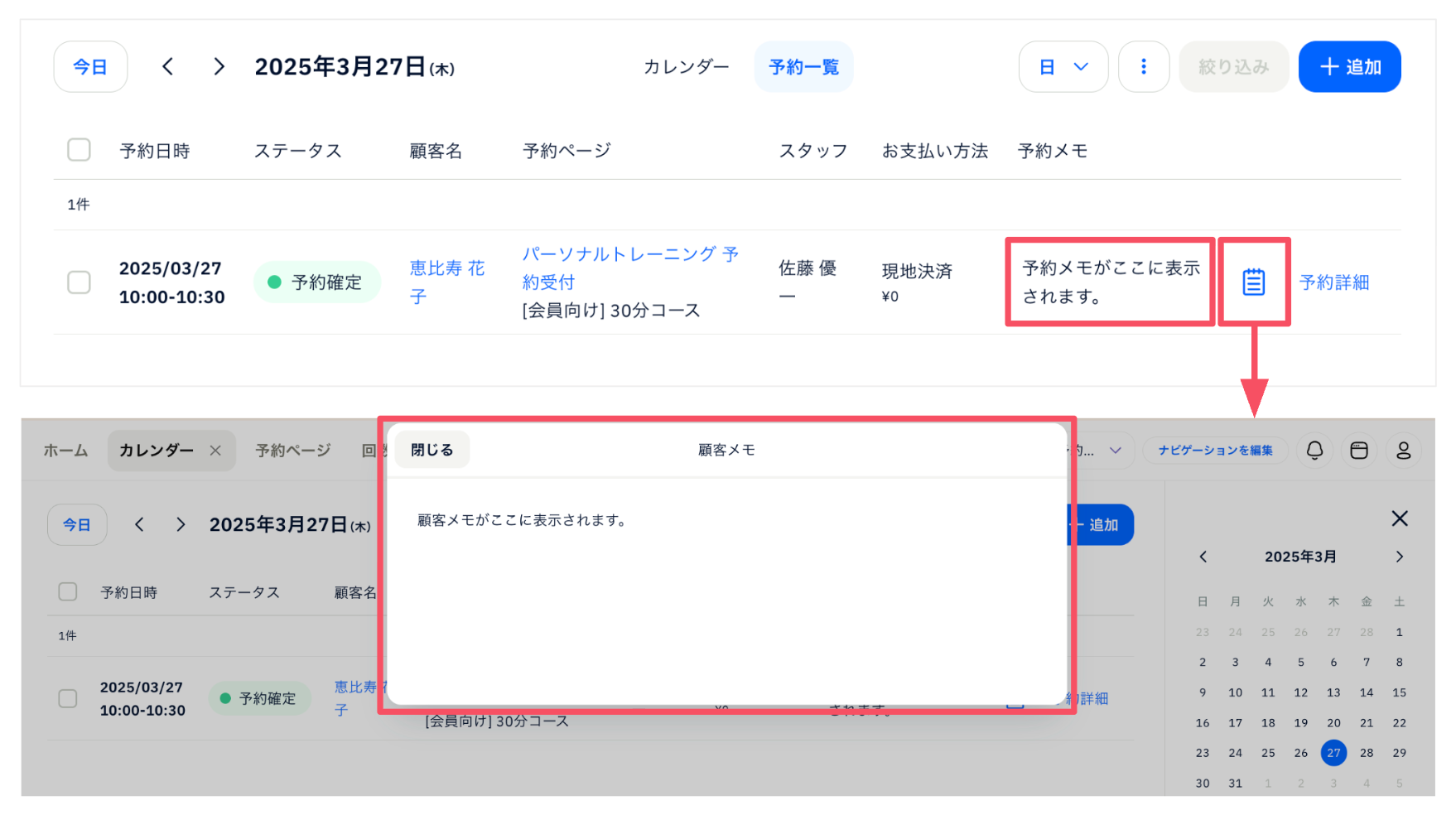Show next month in mini calendar
This screenshot has width=1456, height=815.
[x=1399, y=557]
